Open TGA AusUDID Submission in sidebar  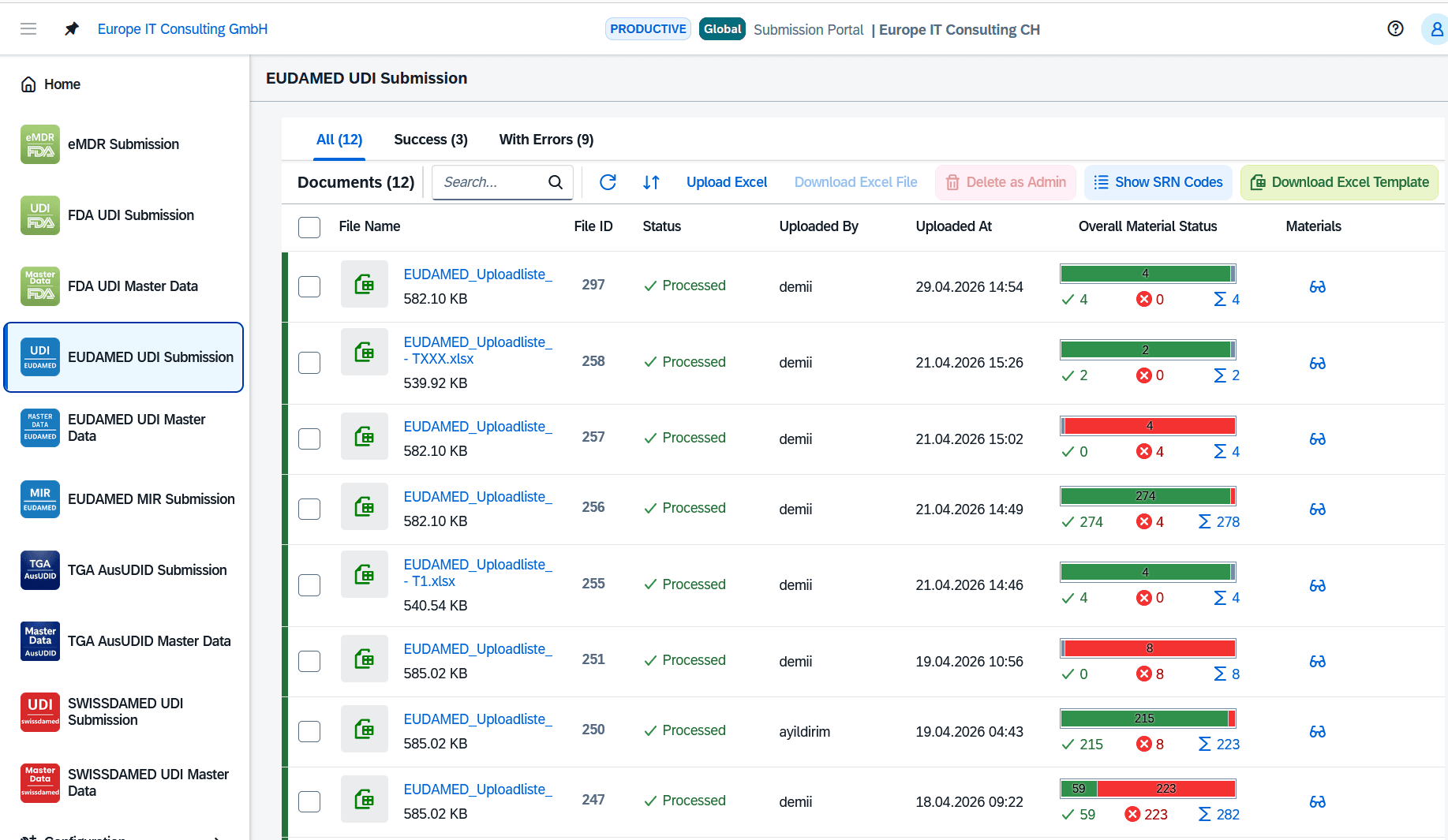click(124, 570)
